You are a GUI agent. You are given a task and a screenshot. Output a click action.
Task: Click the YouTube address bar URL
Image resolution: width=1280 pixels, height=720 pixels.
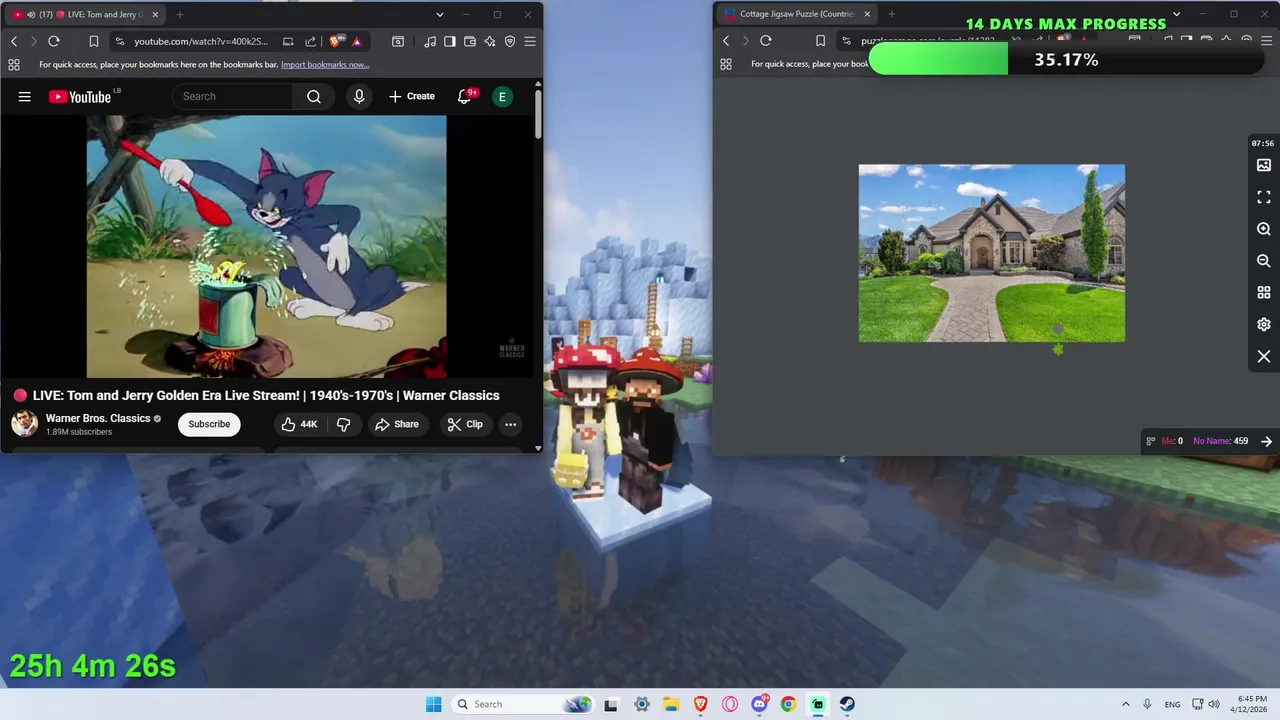pos(201,41)
